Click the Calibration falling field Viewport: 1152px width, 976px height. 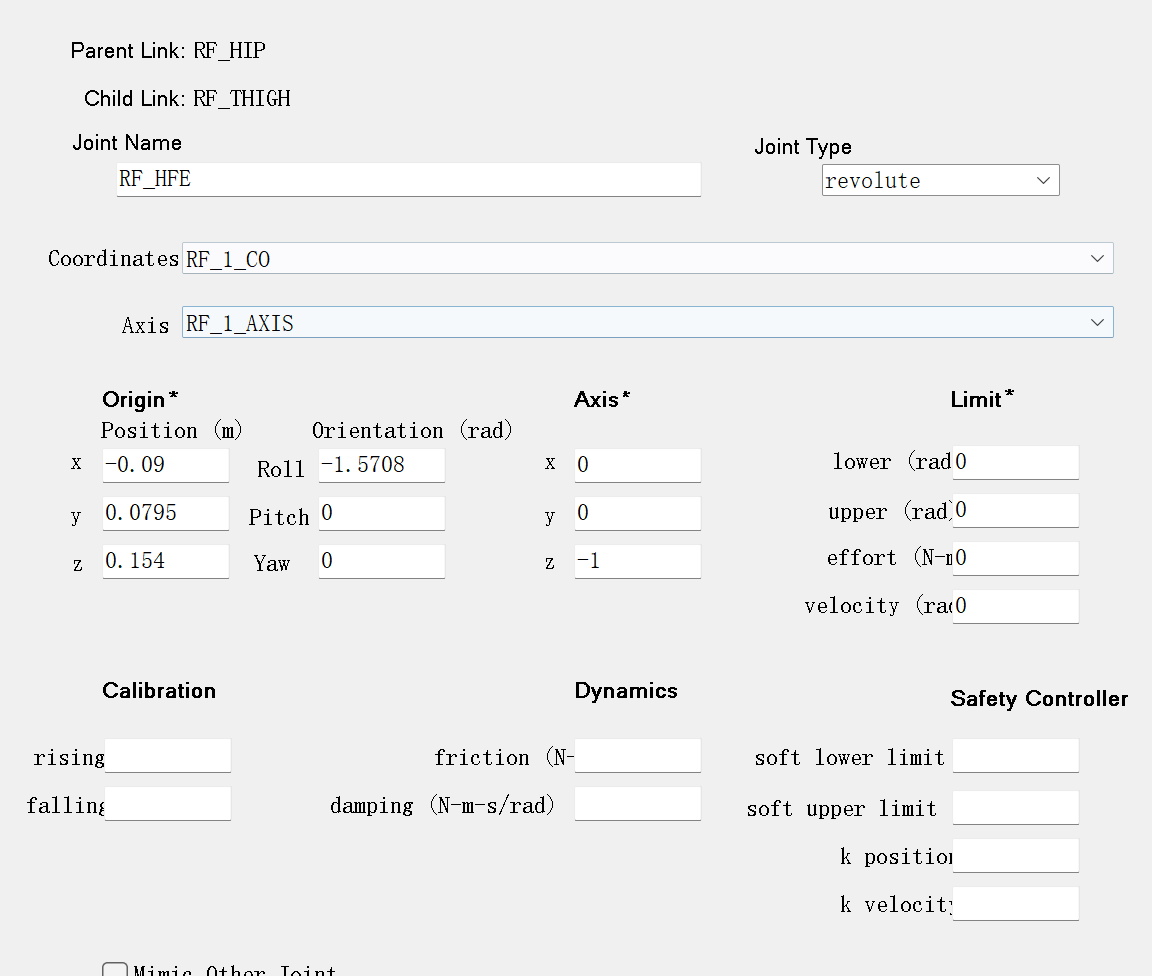[168, 803]
